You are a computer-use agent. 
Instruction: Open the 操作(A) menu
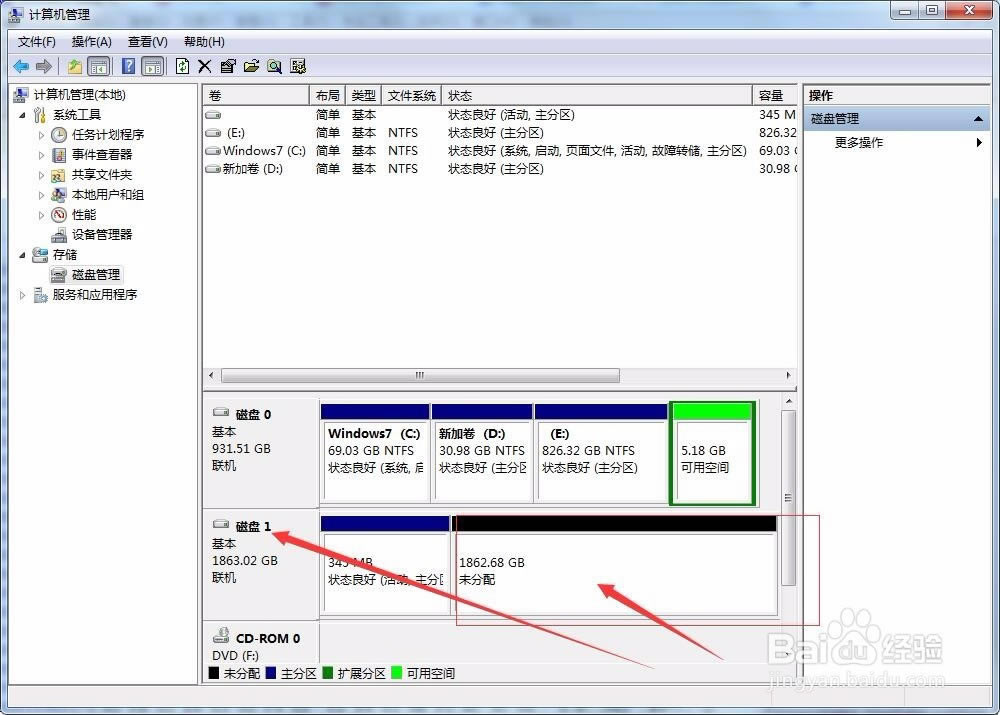tap(91, 42)
